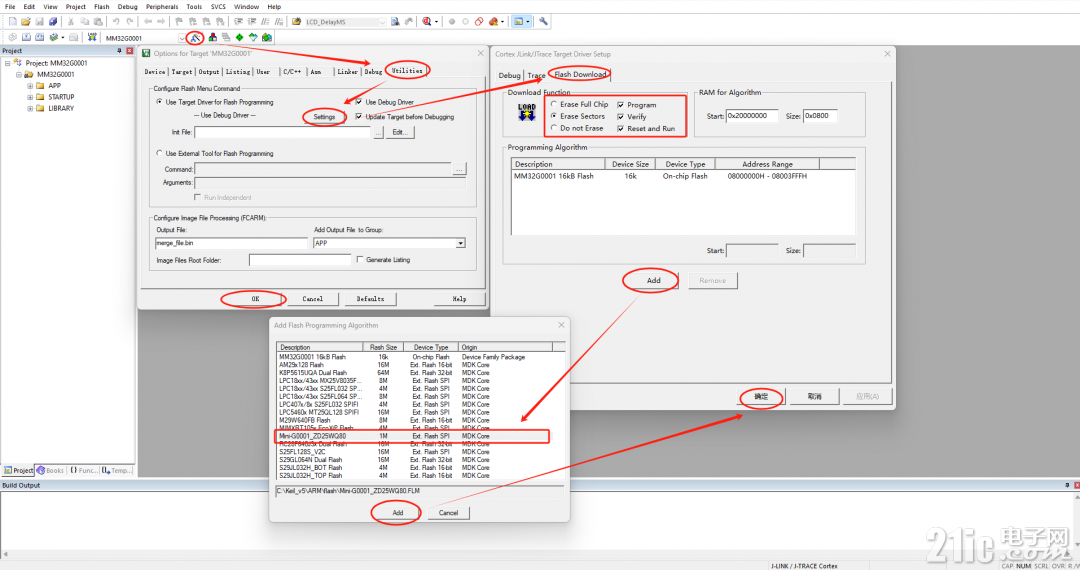This screenshot has width=1080, height=570.
Task: Click the Download to flash (LOAD) icon
Action: 92,37
